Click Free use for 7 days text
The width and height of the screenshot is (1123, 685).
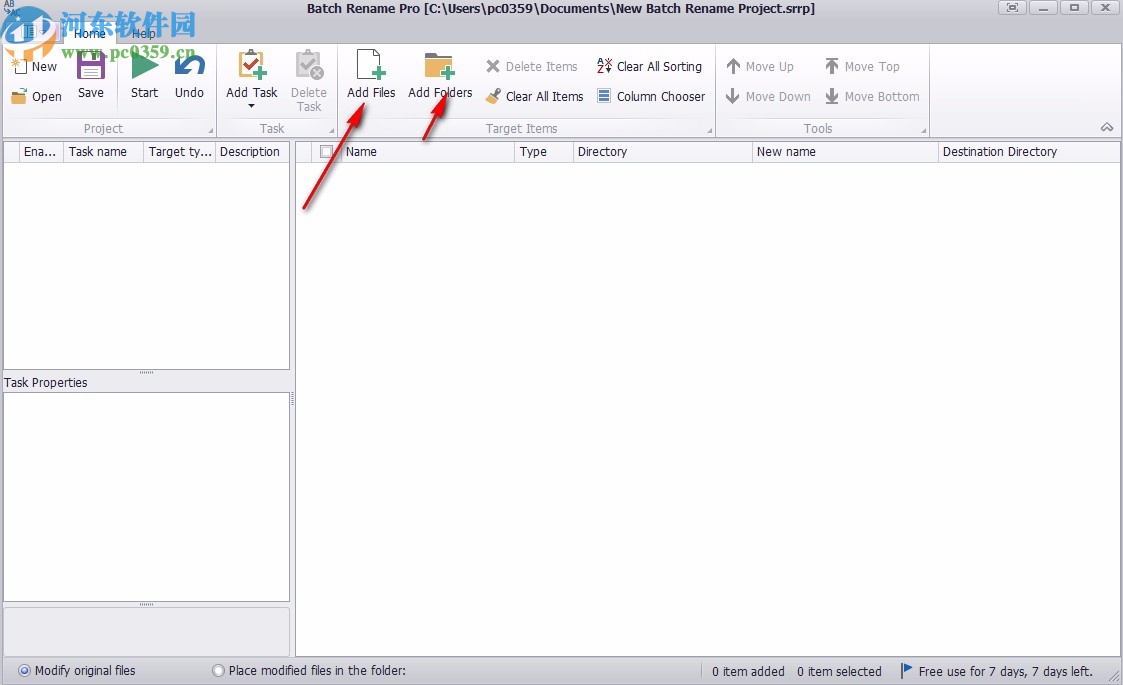click(1006, 671)
